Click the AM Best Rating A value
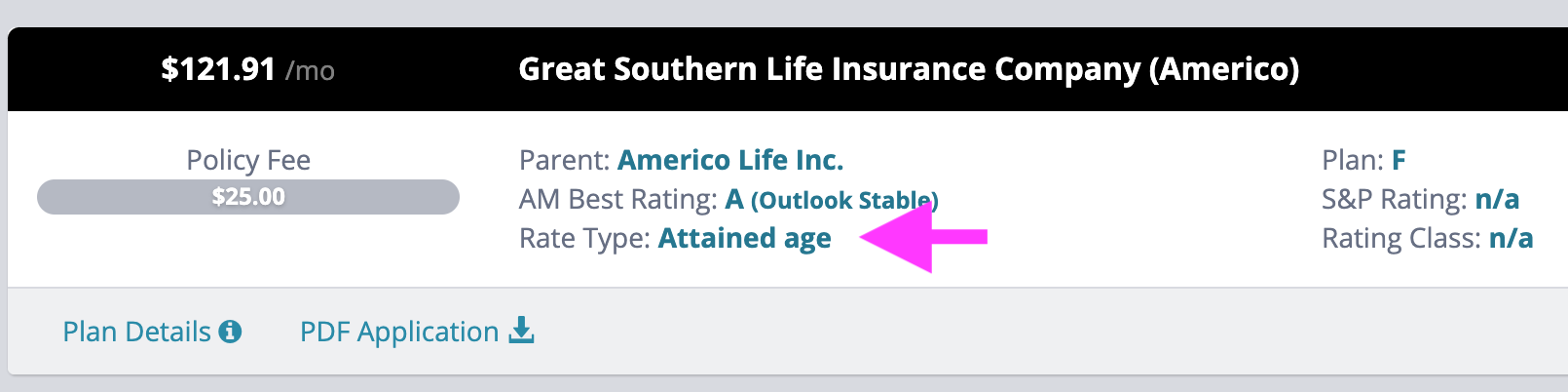Viewport: 1568px width, 392px height. click(734, 199)
